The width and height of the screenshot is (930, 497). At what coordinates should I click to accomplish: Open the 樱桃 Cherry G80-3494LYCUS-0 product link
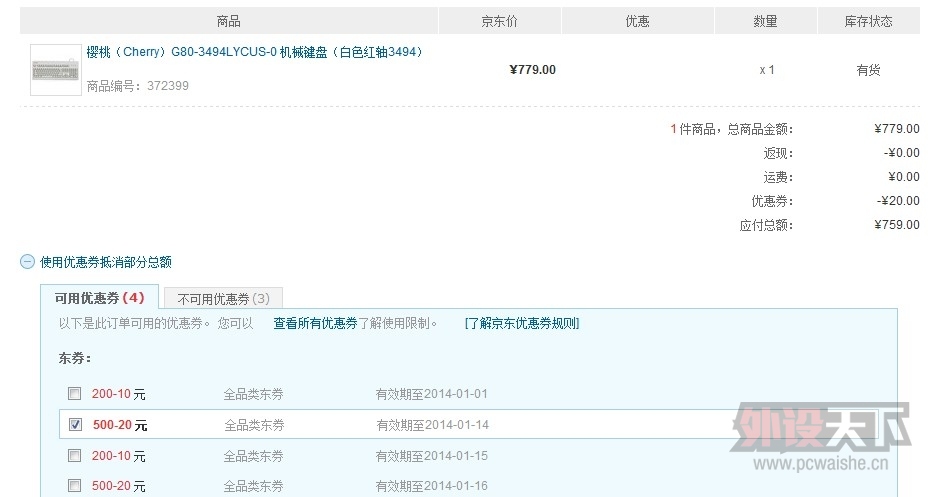(256, 52)
